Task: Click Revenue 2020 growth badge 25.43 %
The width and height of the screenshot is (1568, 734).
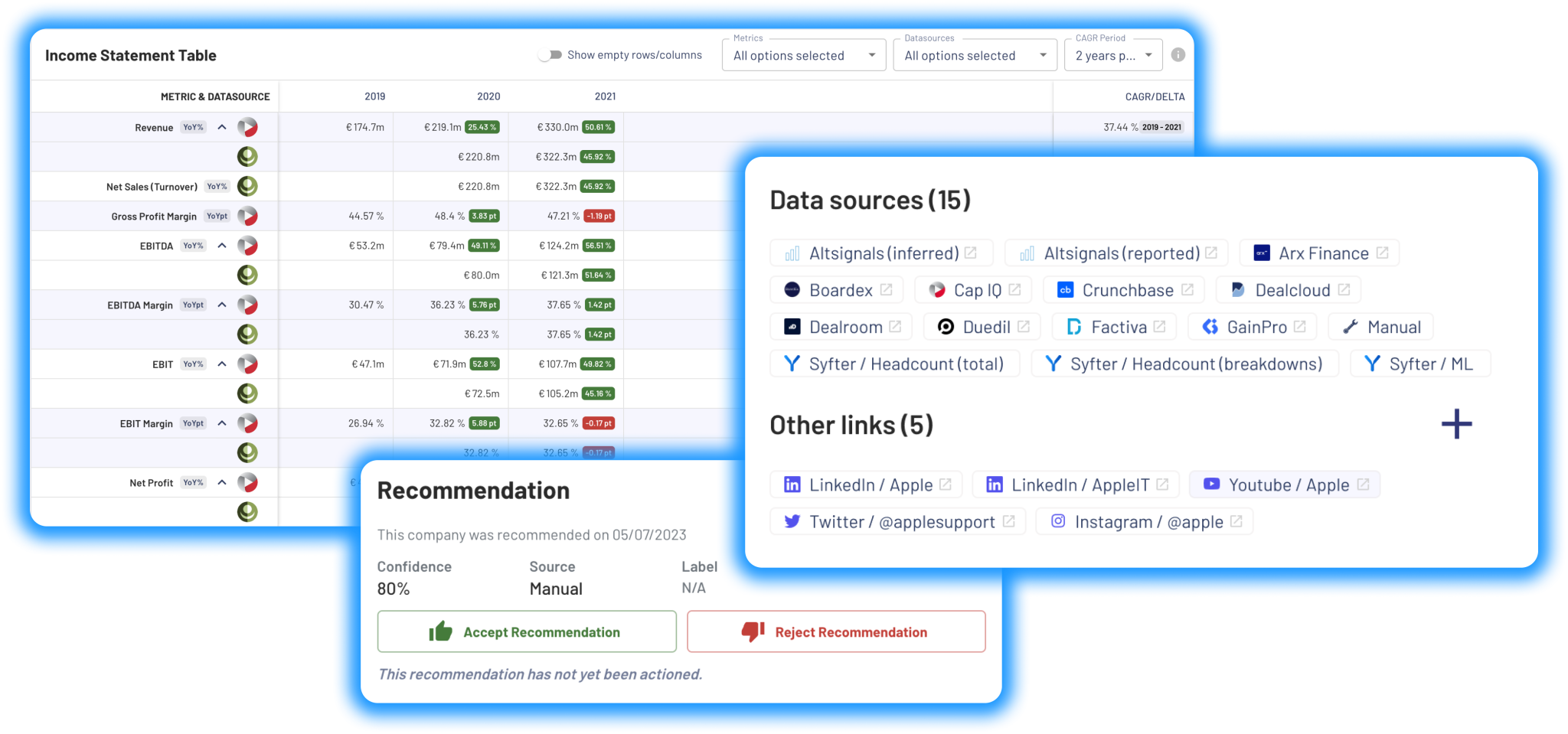Action: [x=482, y=127]
